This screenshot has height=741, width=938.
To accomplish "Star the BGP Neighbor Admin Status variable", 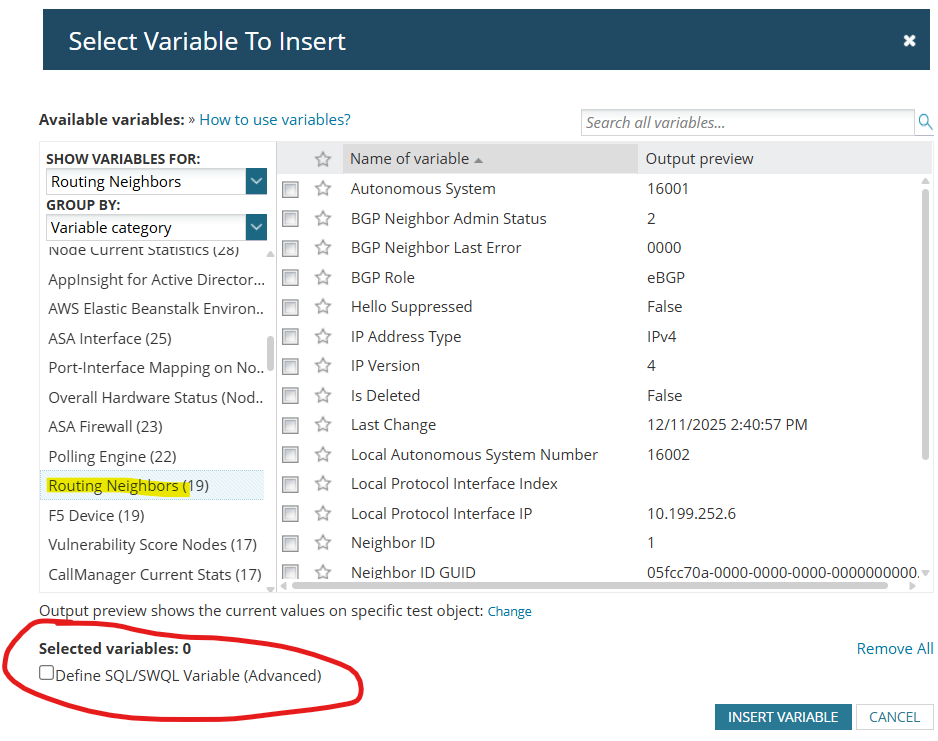I will pos(323,218).
